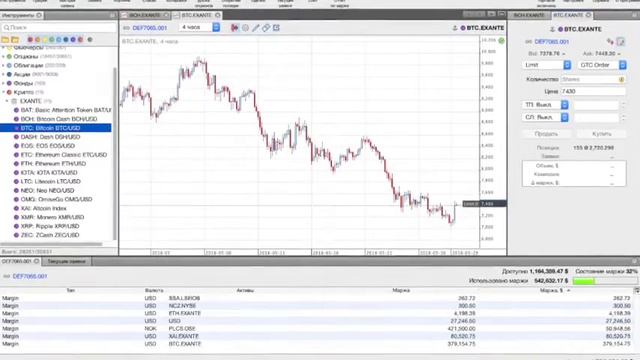Image resolution: width=640 pixels, height=360 pixels.
Task: Click the DEF7065.001 link in the bottom panel
Action: 30,276
